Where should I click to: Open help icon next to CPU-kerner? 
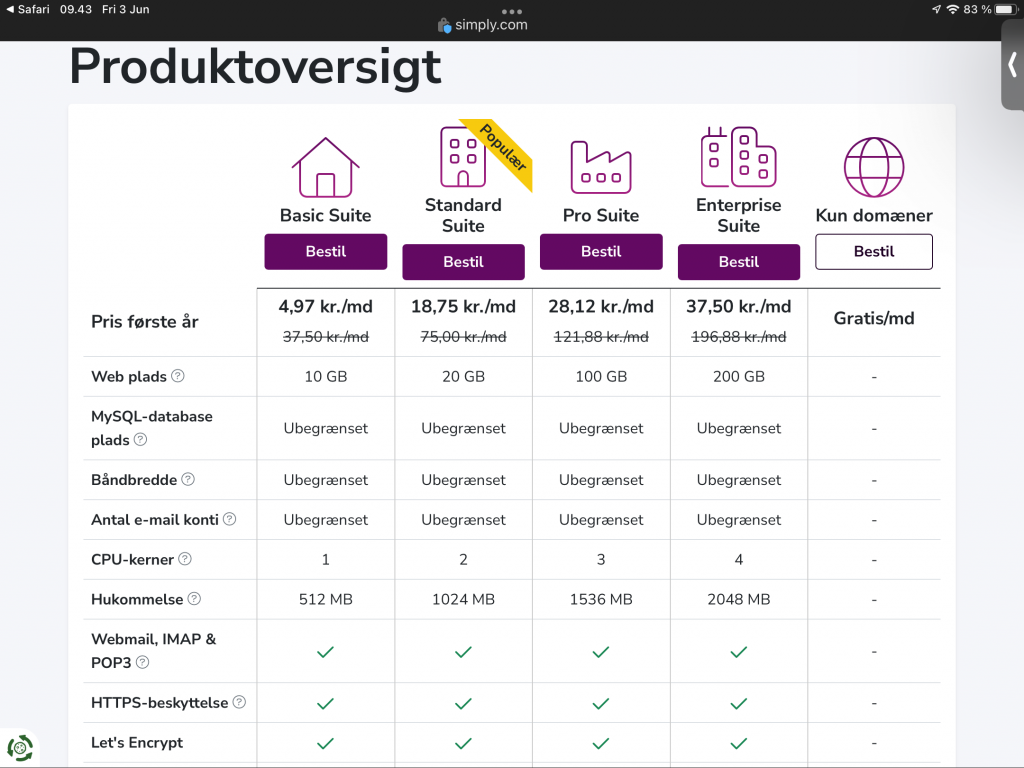tap(185, 559)
